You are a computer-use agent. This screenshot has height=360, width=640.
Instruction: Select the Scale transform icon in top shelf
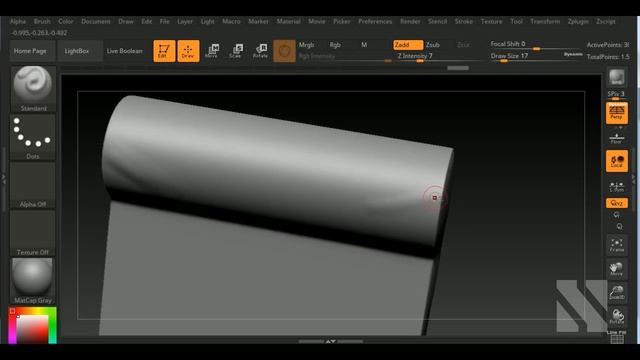(236, 51)
